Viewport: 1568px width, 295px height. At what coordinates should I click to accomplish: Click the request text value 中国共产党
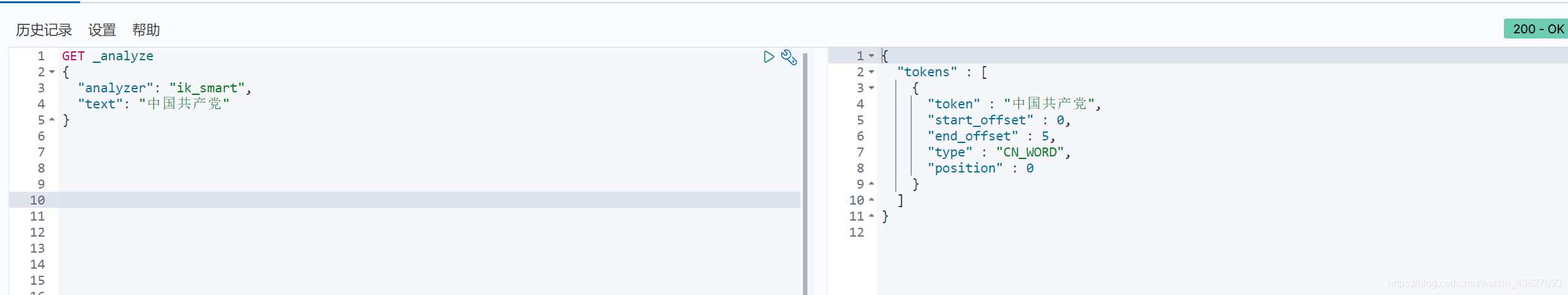pos(185,104)
